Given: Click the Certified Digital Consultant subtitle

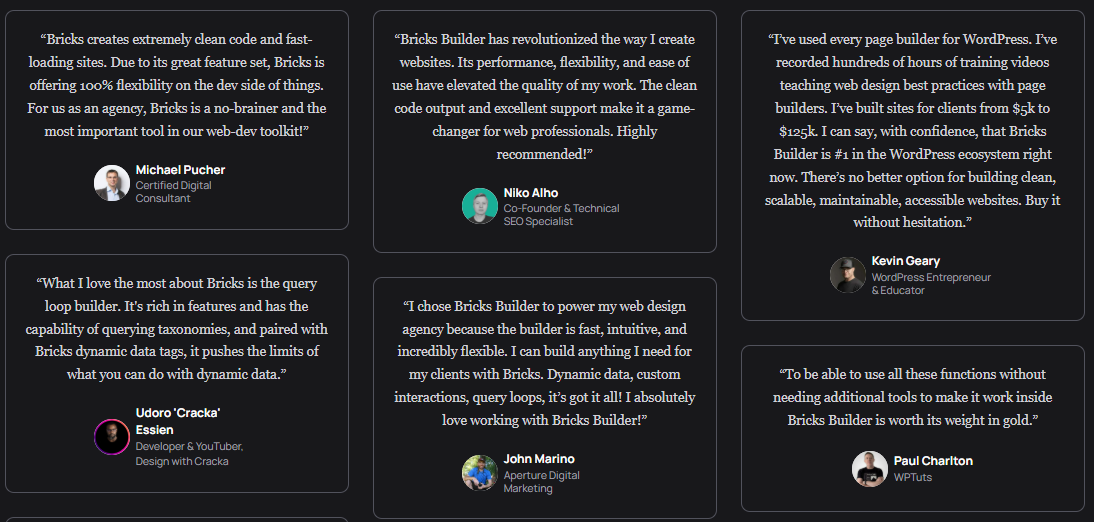Looking at the screenshot, I should click(x=173, y=192).
